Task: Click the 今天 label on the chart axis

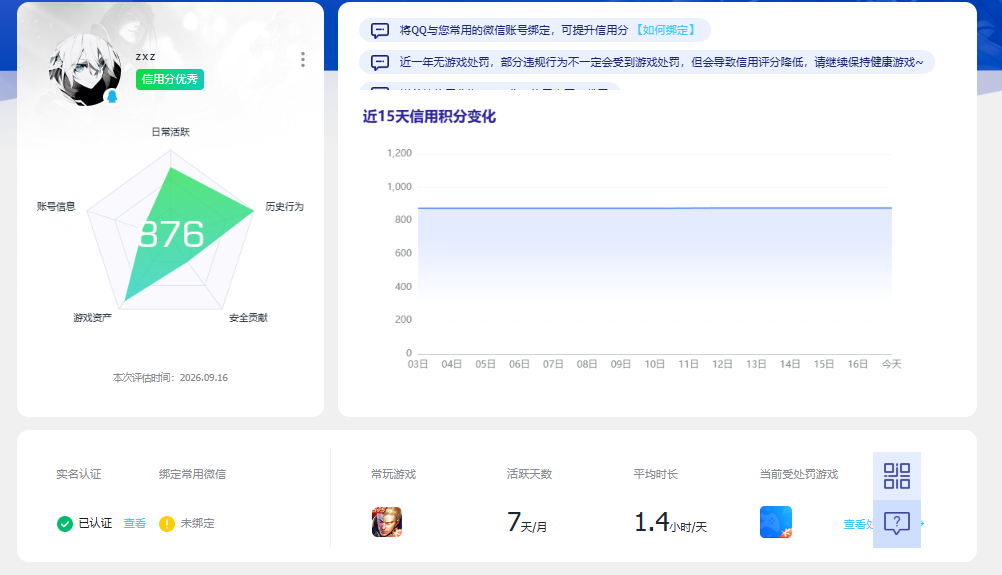Action: 891,364
